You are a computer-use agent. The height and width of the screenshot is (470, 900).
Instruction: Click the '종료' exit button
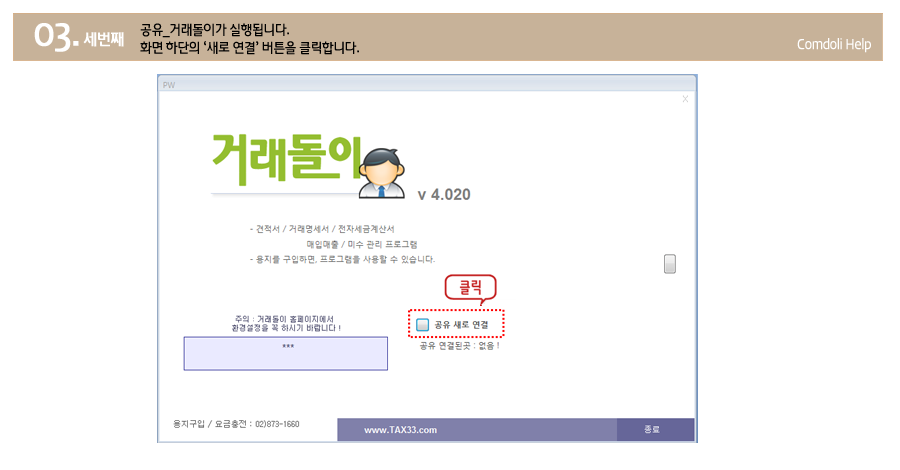655,429
